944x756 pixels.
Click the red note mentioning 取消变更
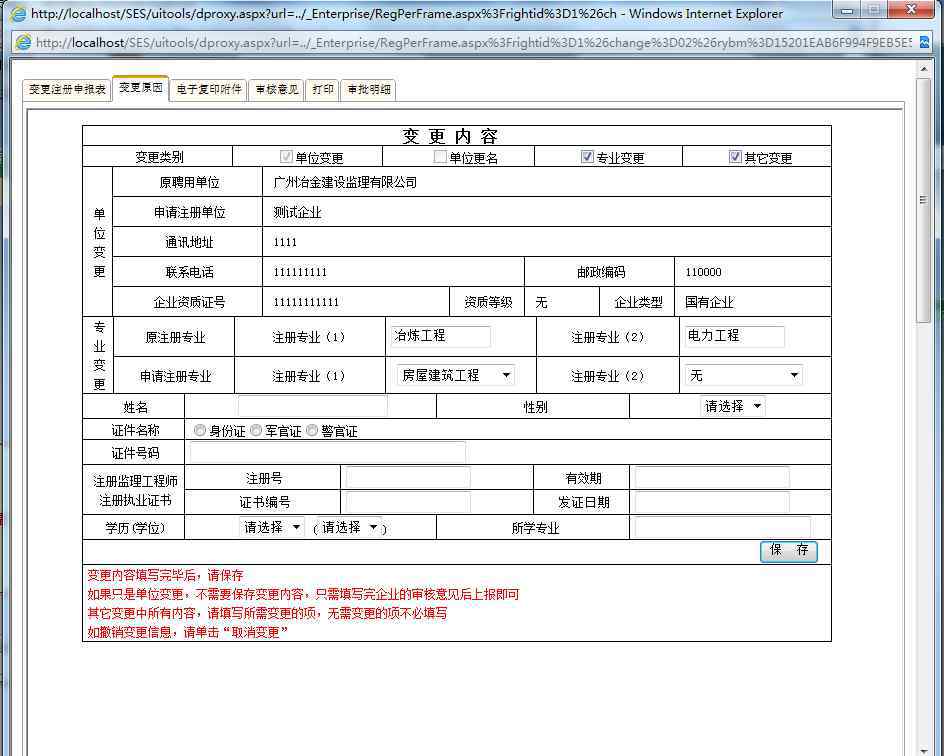(187, 632)
